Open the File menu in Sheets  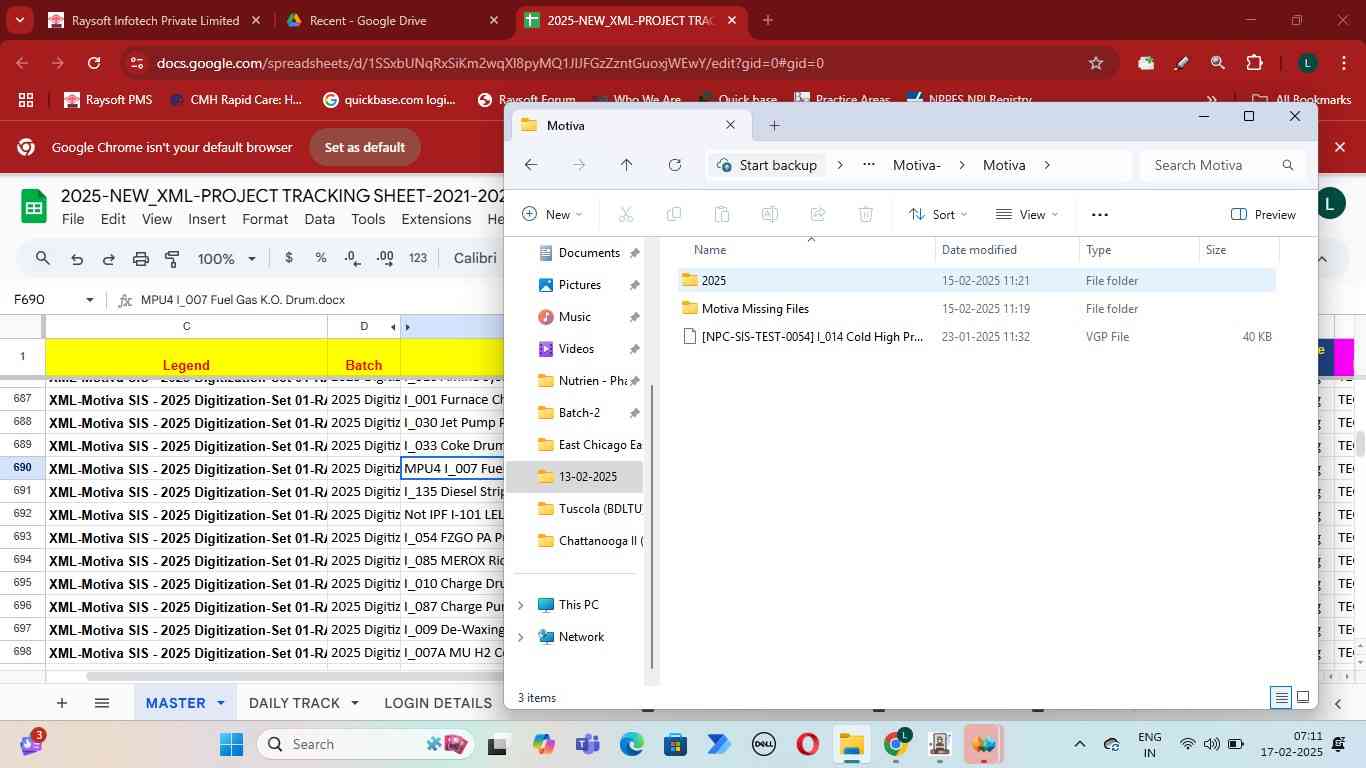coord(73,219)
